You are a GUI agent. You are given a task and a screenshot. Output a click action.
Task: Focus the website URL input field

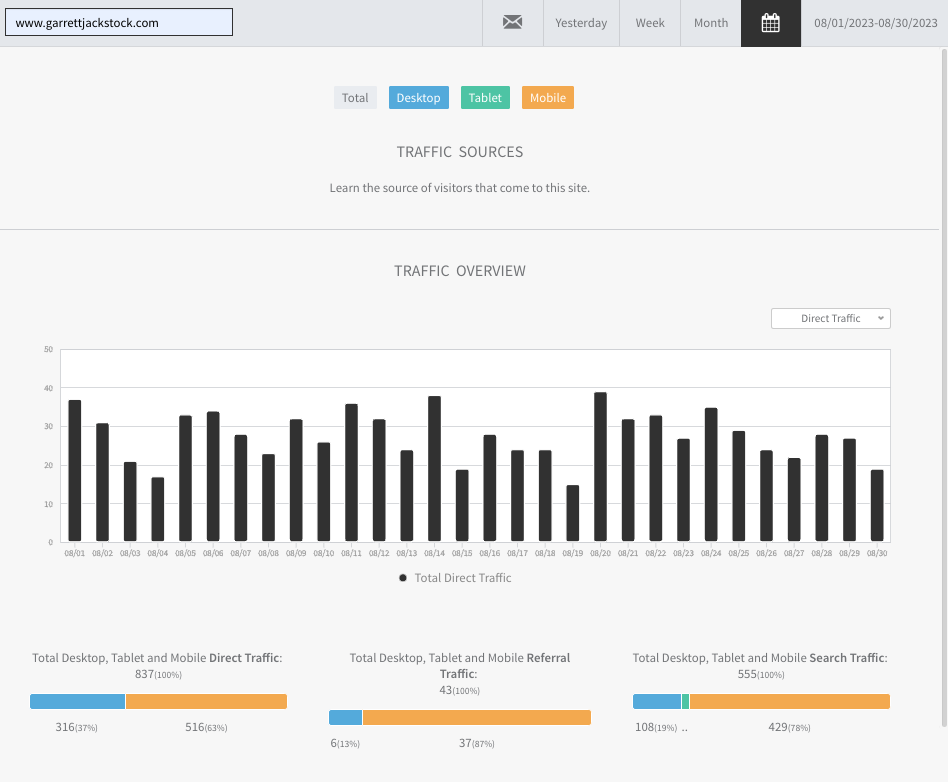[x=119, y=22]
